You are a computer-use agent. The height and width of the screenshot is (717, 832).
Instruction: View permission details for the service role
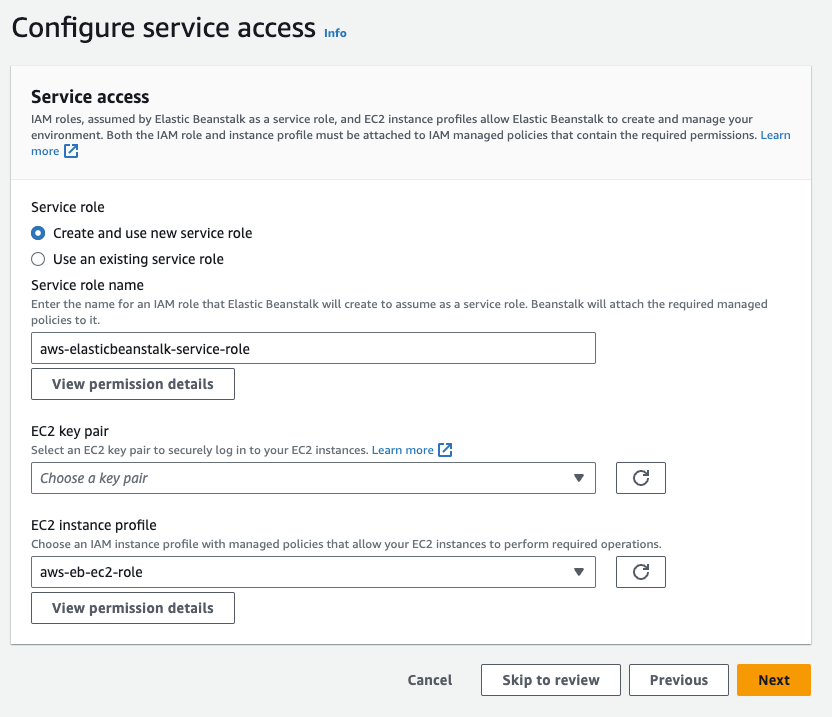pyautogui.click(x=132, y=384)
